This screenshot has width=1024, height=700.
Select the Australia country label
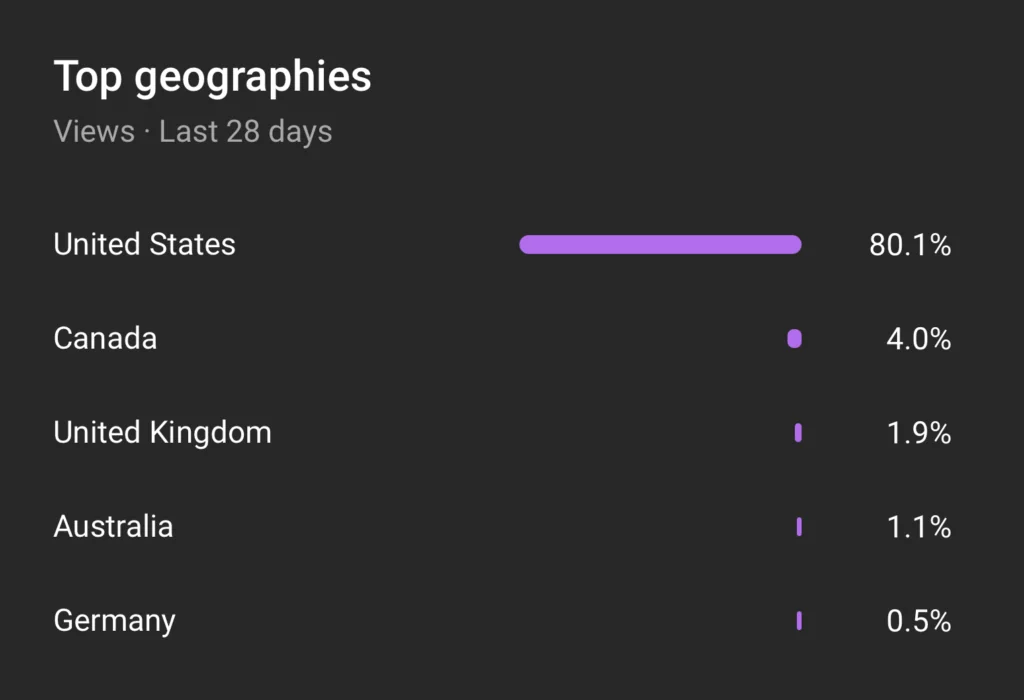pos(113,527)
